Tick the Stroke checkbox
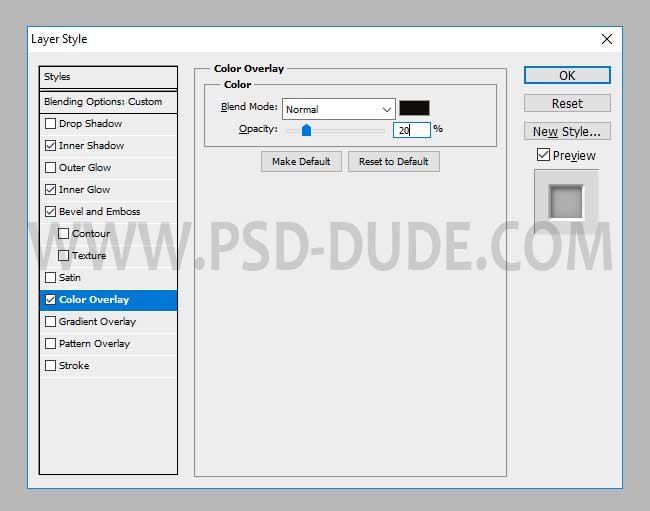Image resolution: width=650 pixels, height=511 pixels. point(51,366)
